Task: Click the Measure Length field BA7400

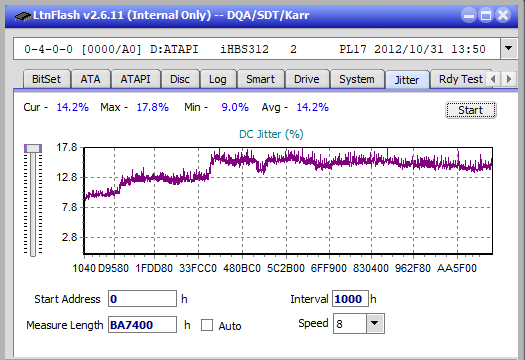Action: [142, 325]
